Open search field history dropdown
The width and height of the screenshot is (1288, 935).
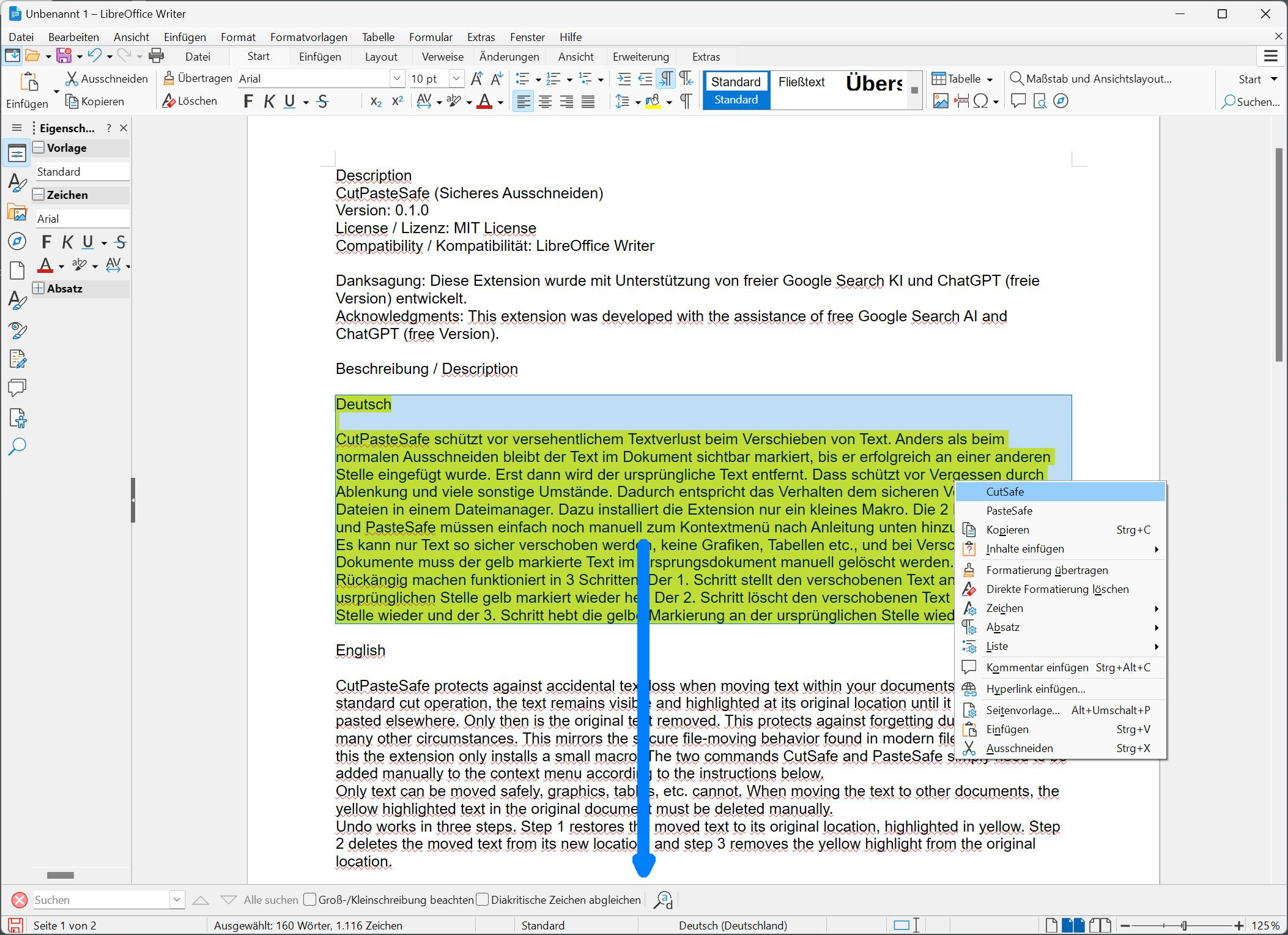(x=176, y=900)
